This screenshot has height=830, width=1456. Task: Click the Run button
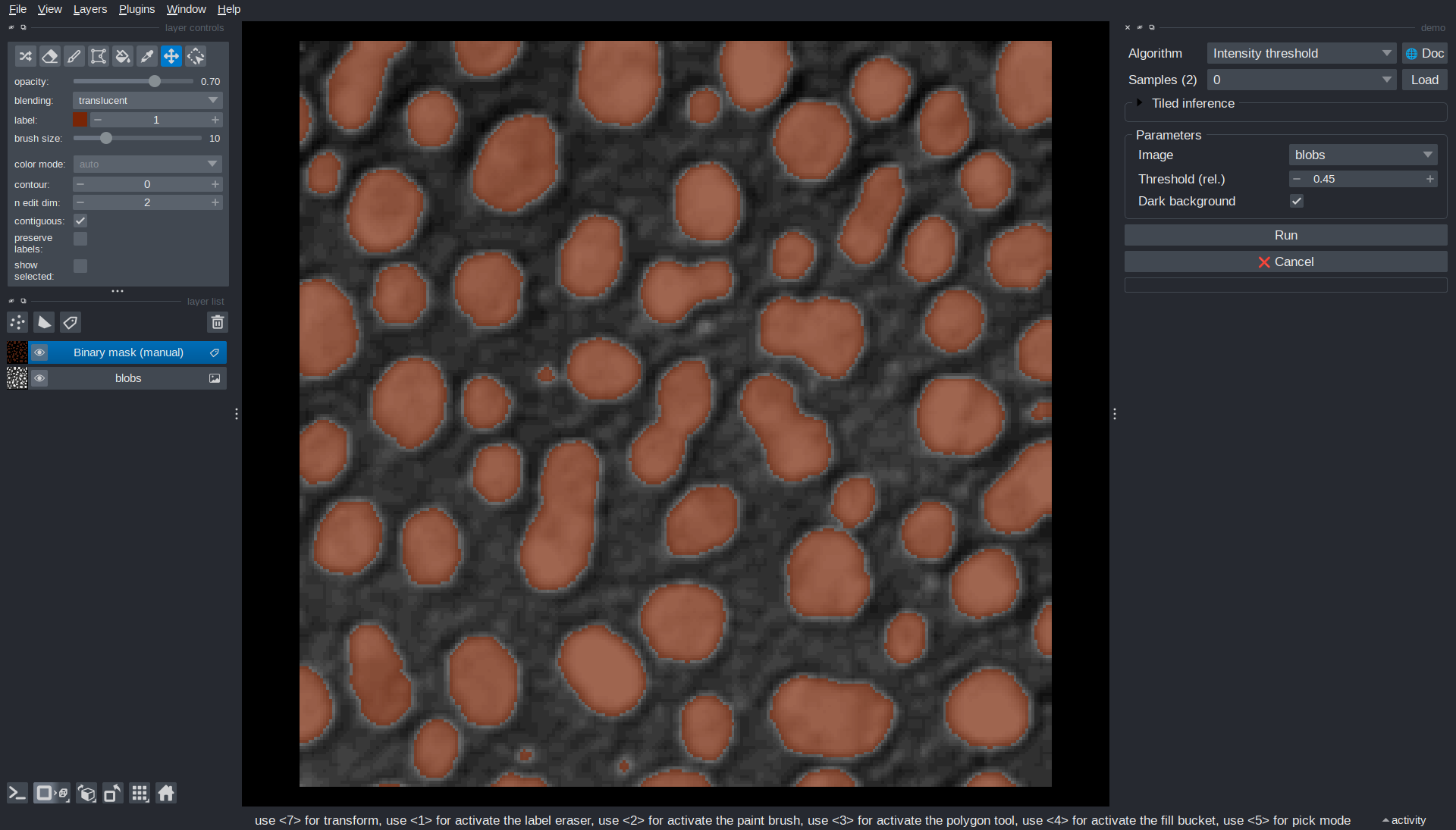tap(1285, 235)
